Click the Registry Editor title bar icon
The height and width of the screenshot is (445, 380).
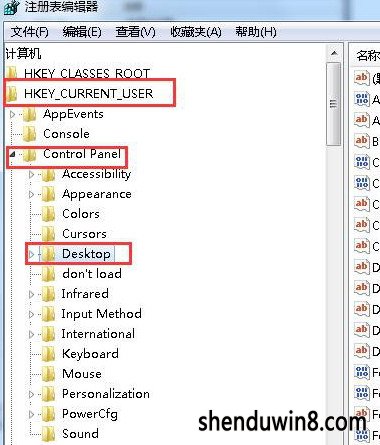tap(11, 7)
